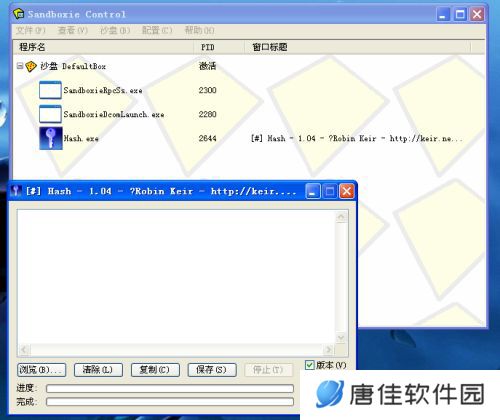This screenshot has width=500, height=420.
Task: Open the 查看 (V) menu
Action: click(x=73, y=30)
